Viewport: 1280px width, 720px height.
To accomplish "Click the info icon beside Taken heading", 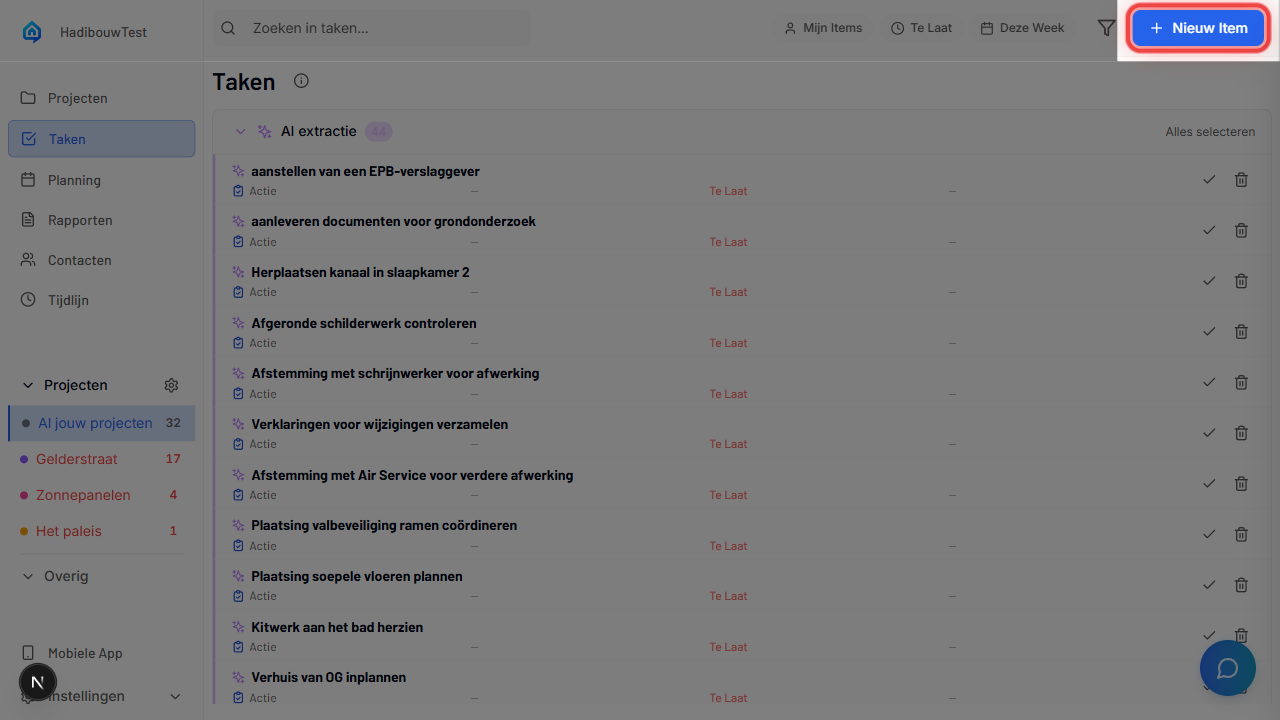I will 301,81.
